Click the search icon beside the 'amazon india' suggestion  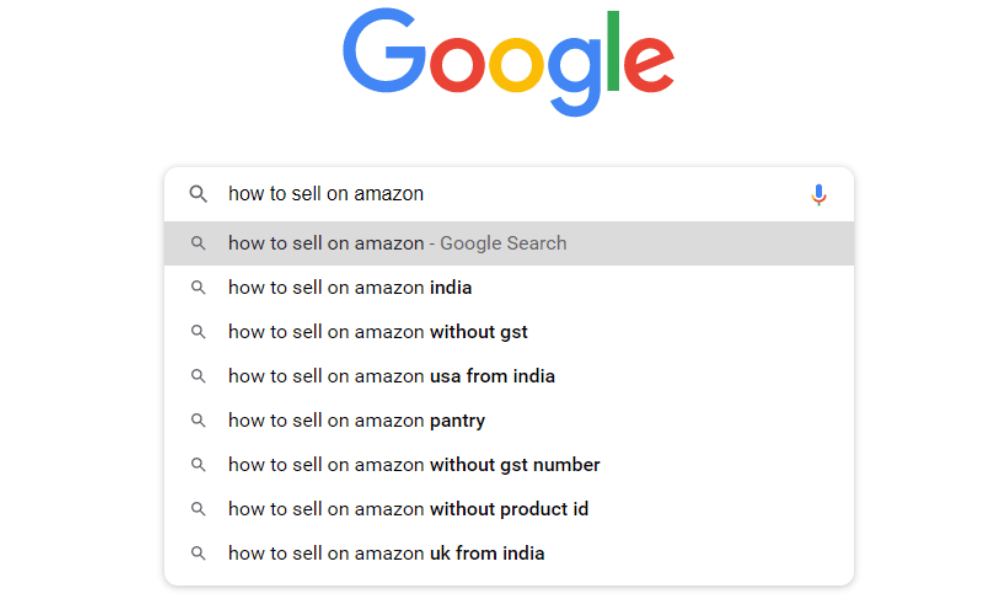(198, 288)
